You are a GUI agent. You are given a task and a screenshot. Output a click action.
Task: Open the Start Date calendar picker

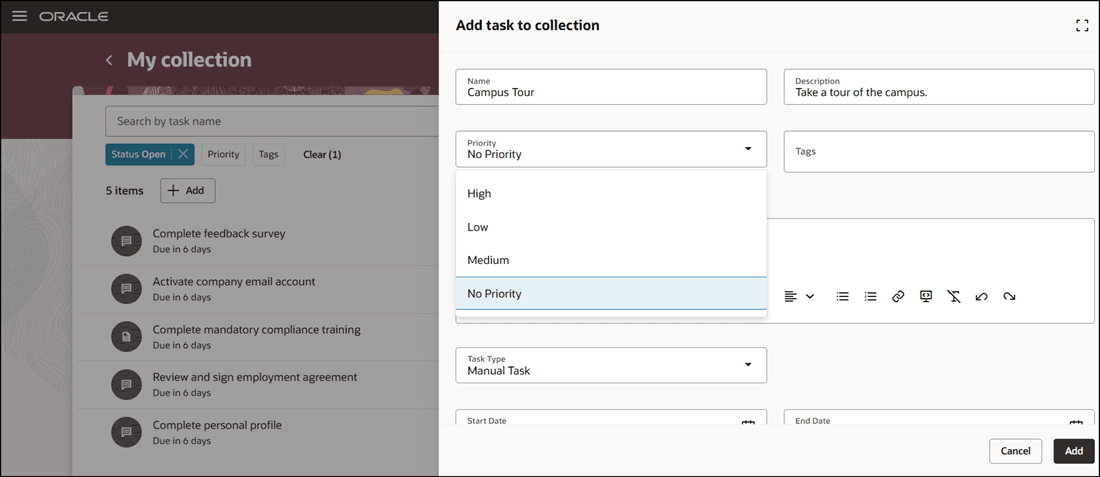click(748, 422)
